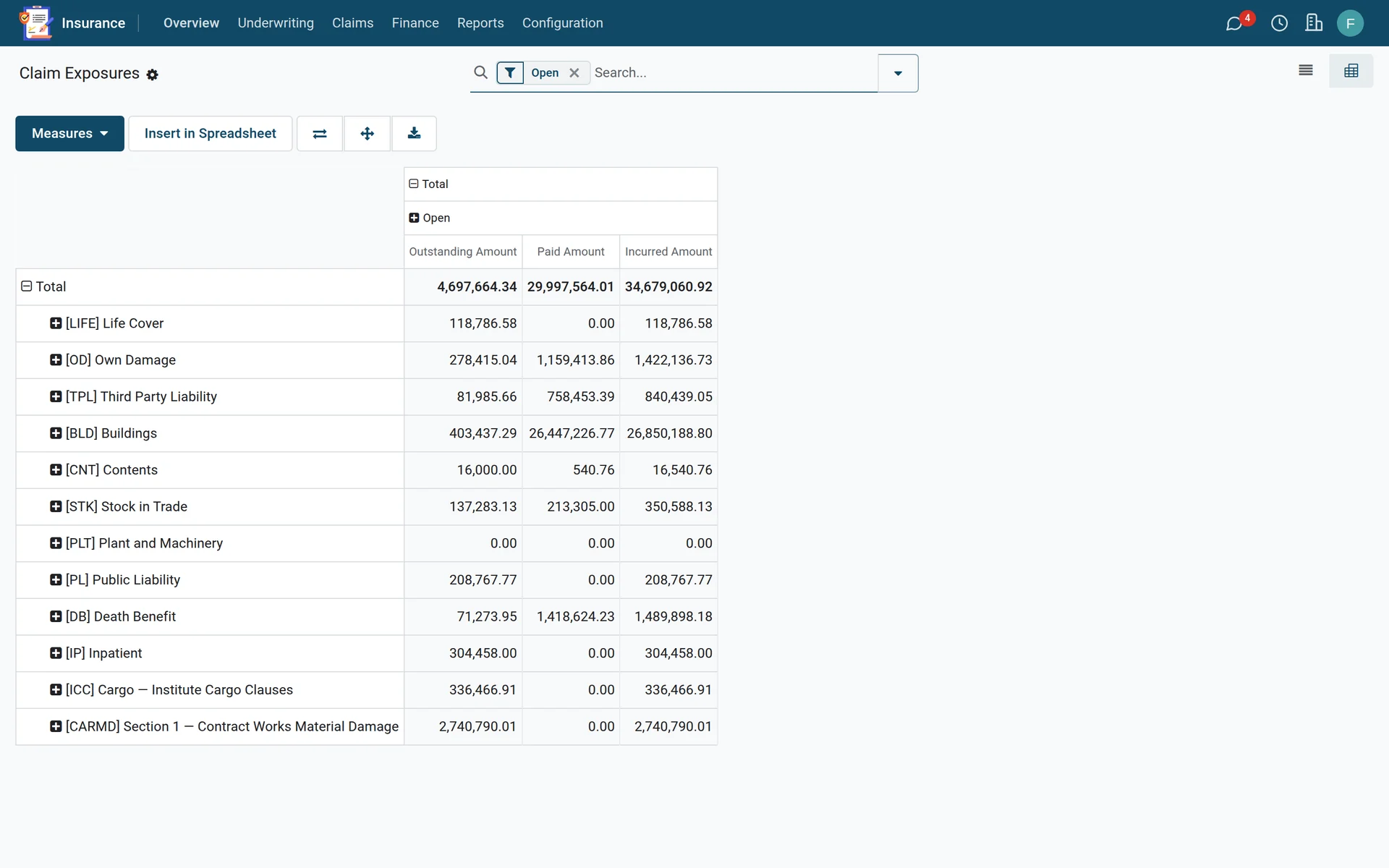
Task: Click Insert in Spreadsheet button
Action: [x=211, y=133]
